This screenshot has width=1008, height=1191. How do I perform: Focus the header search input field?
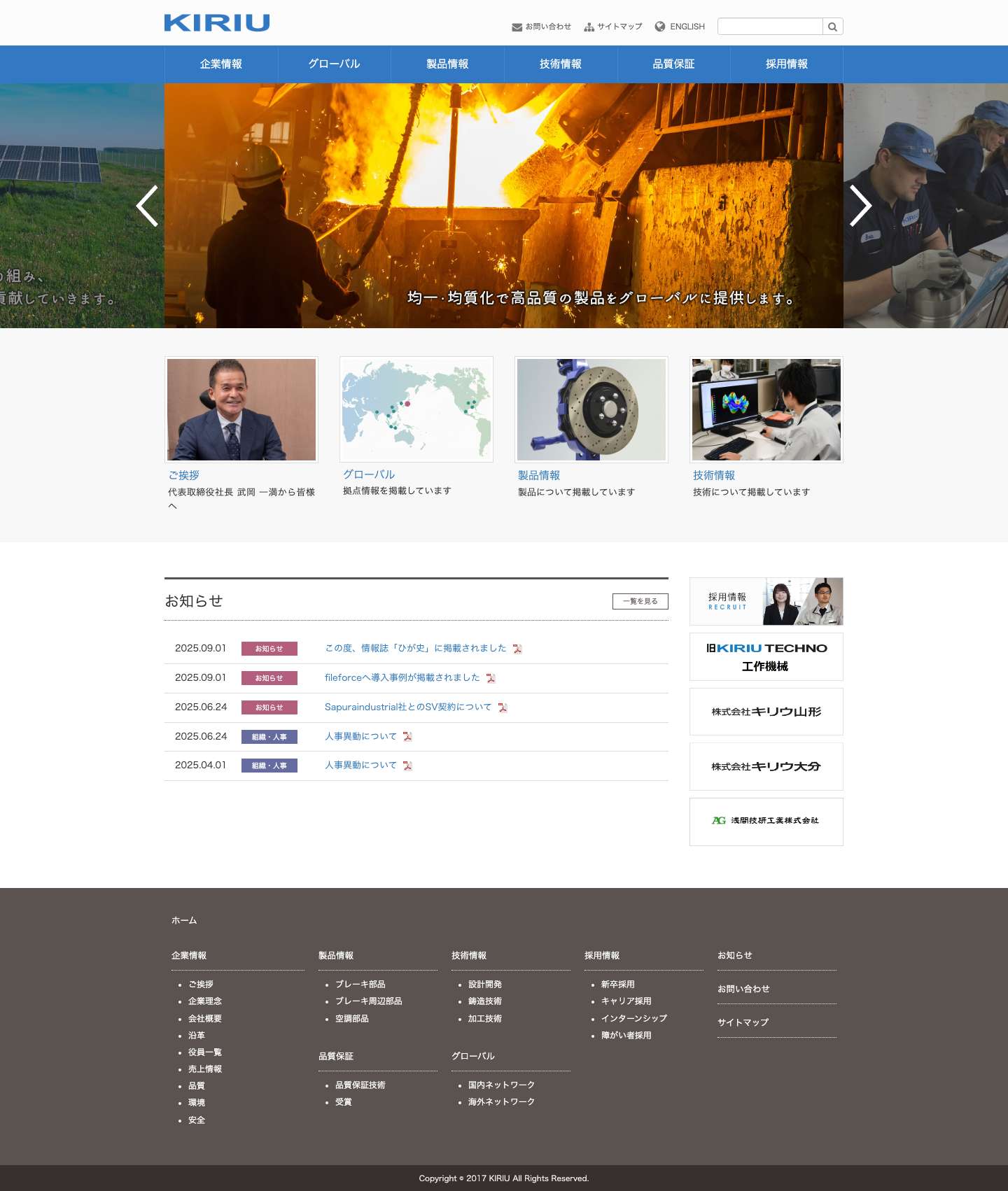point(770,27)
